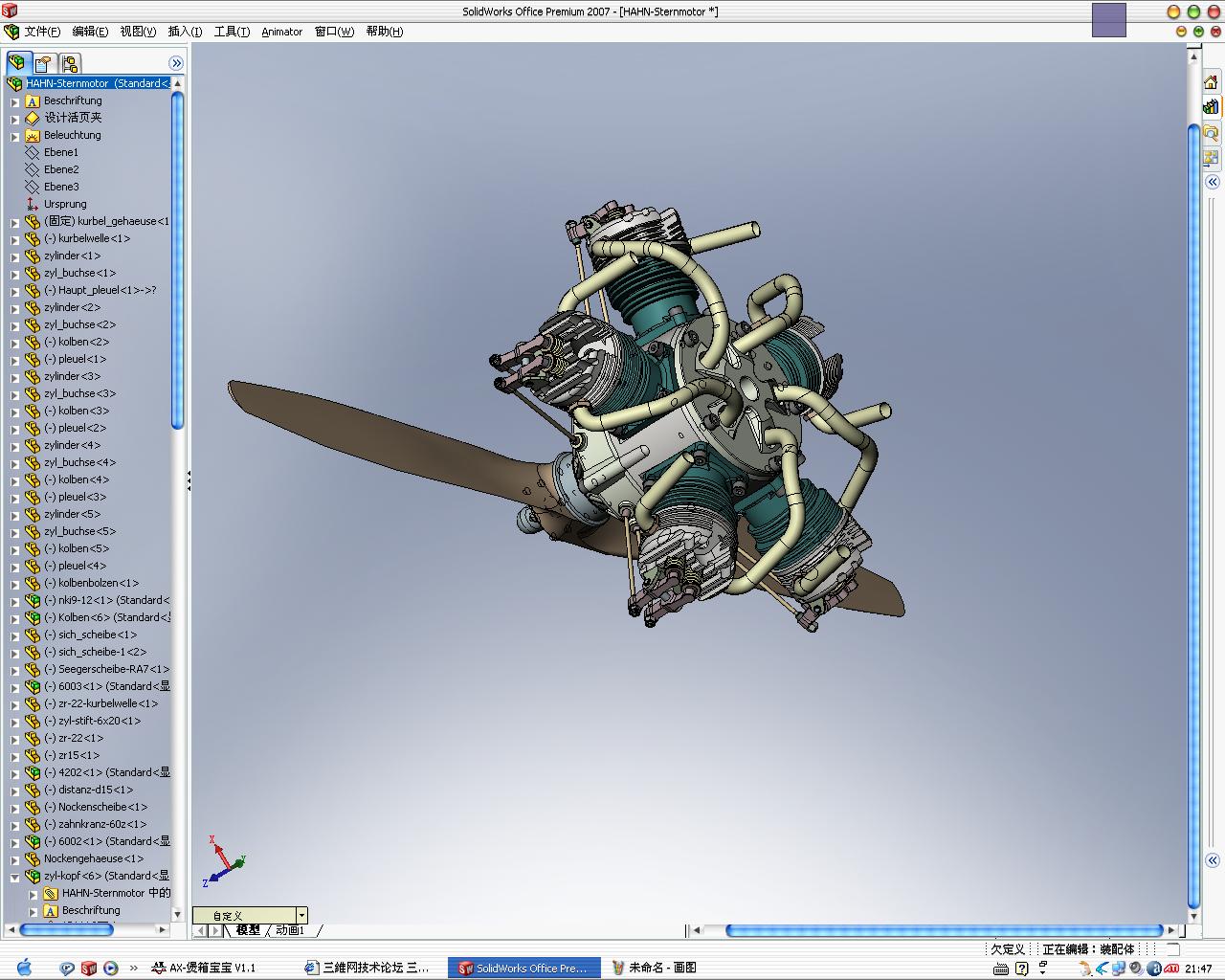This screenshot has width=1225, height=980.
Task: Click the zylinder<5> part icon
Action: pyautogui.click(x=33, y=514)
